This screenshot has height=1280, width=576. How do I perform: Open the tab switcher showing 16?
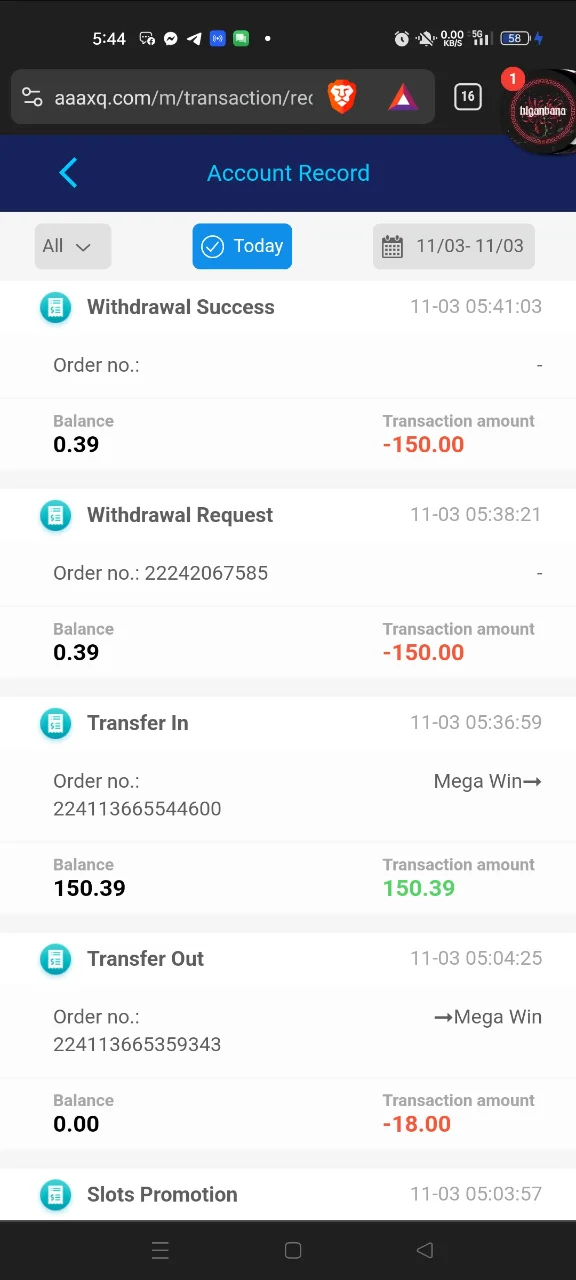467,97
